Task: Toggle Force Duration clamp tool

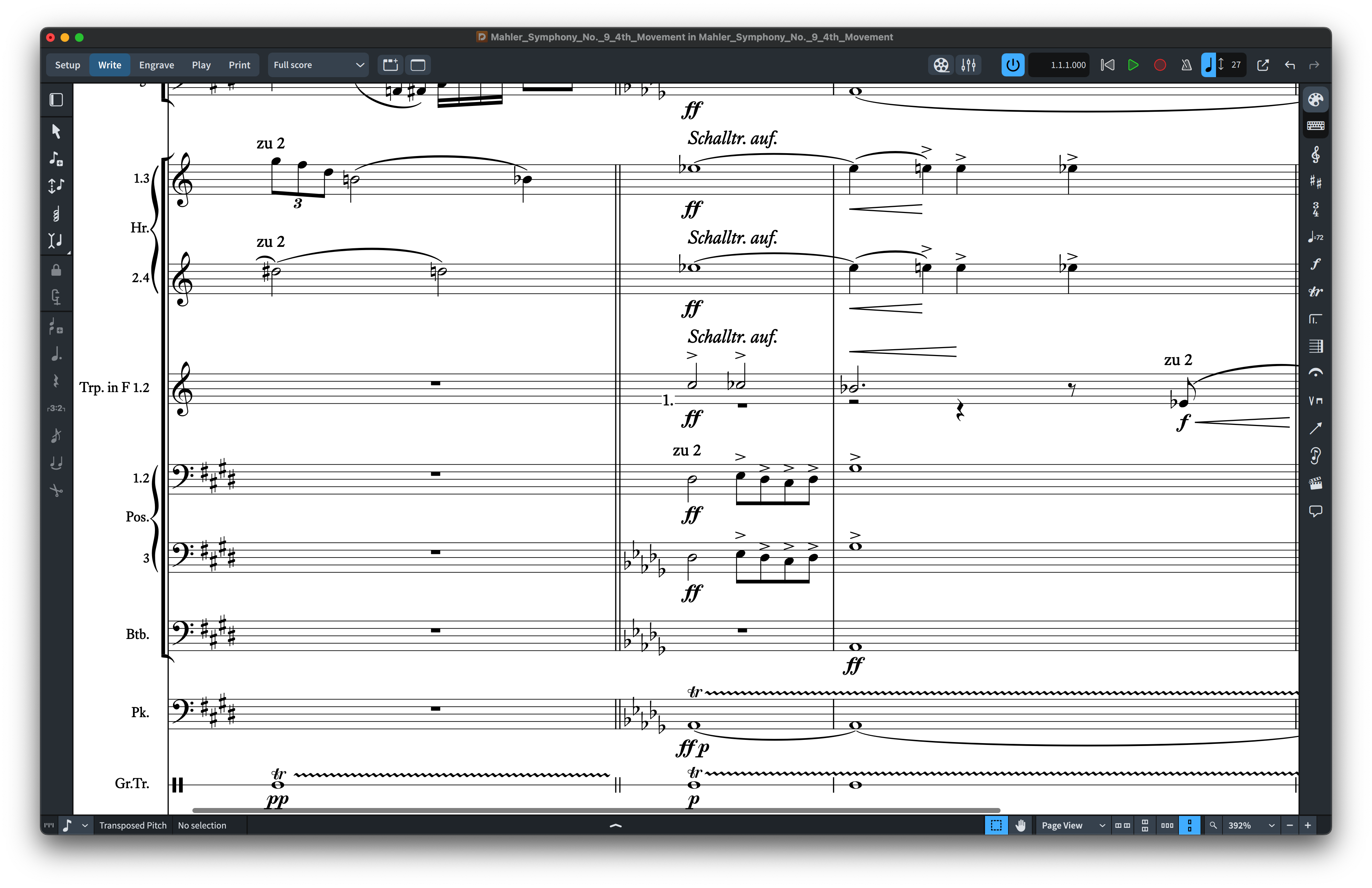Action: tap(56, 297)
